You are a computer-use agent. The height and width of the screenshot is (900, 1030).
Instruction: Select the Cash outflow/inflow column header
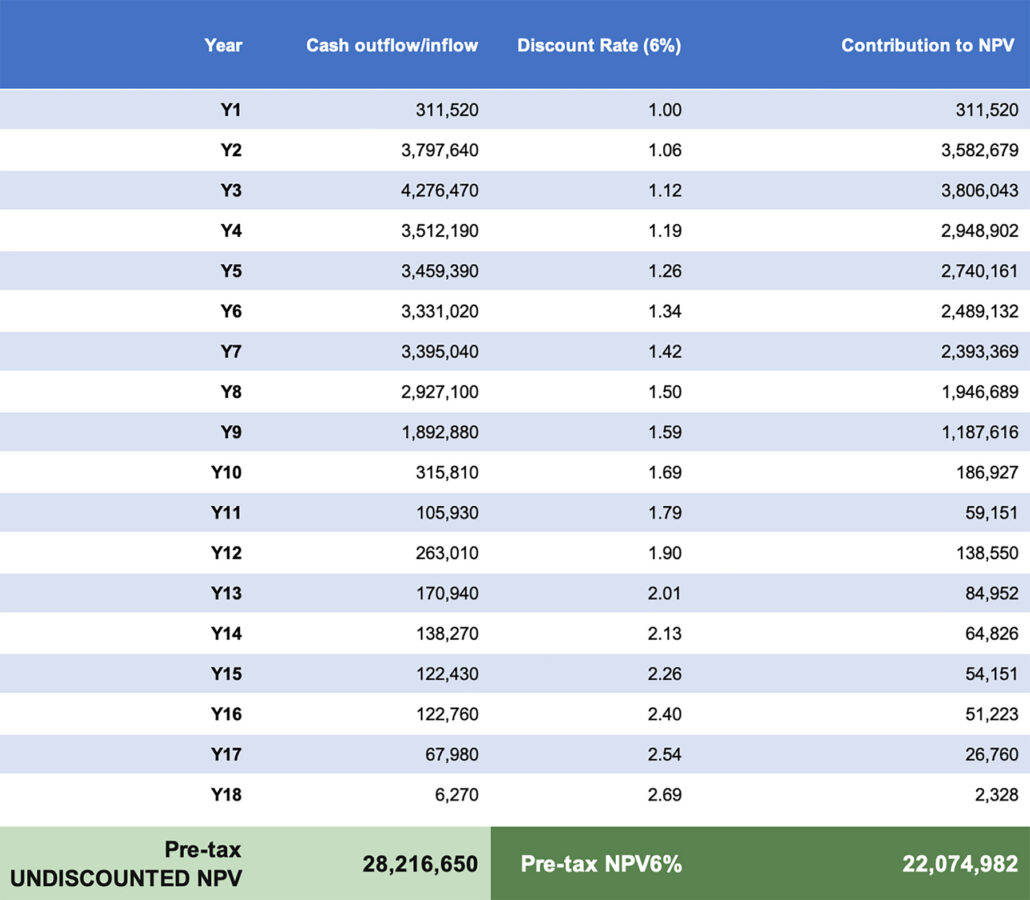(x=392, y=45)
